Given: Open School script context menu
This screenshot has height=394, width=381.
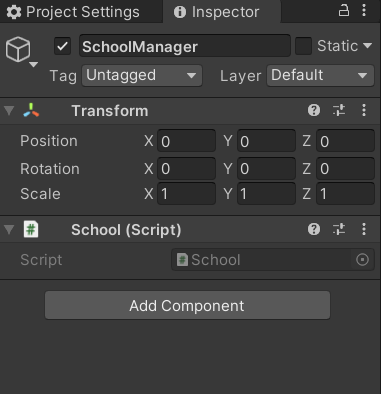Looking at the screenshot, I should (364, 229).
